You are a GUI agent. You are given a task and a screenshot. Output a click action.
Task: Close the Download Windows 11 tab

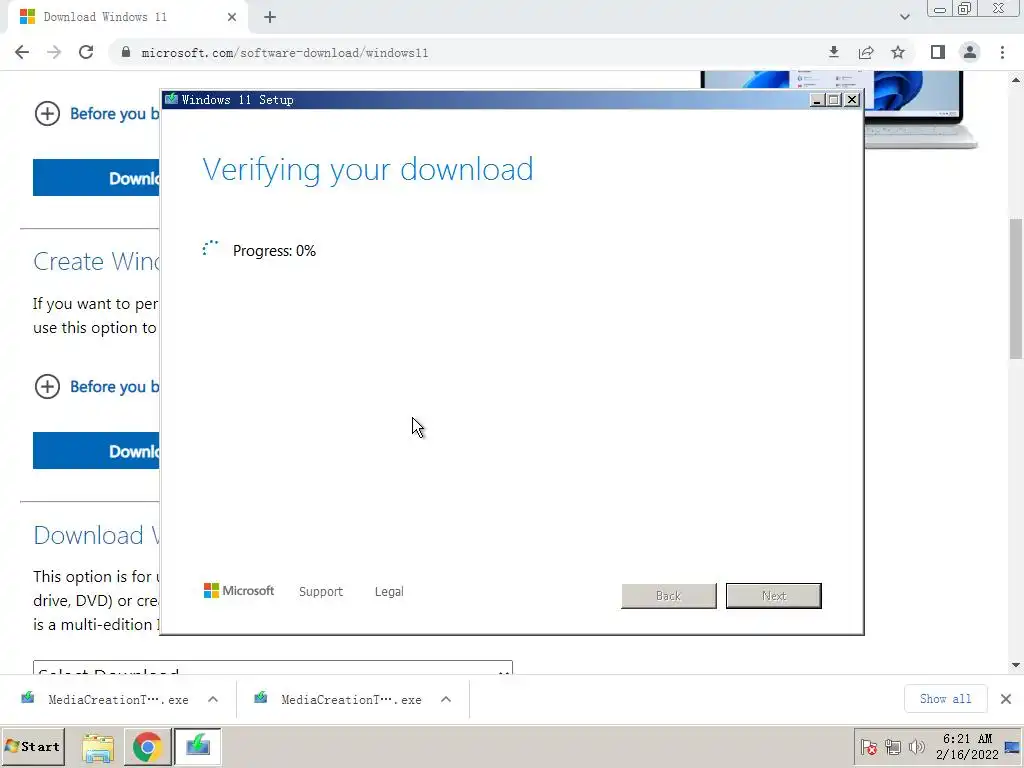(232, 17)
